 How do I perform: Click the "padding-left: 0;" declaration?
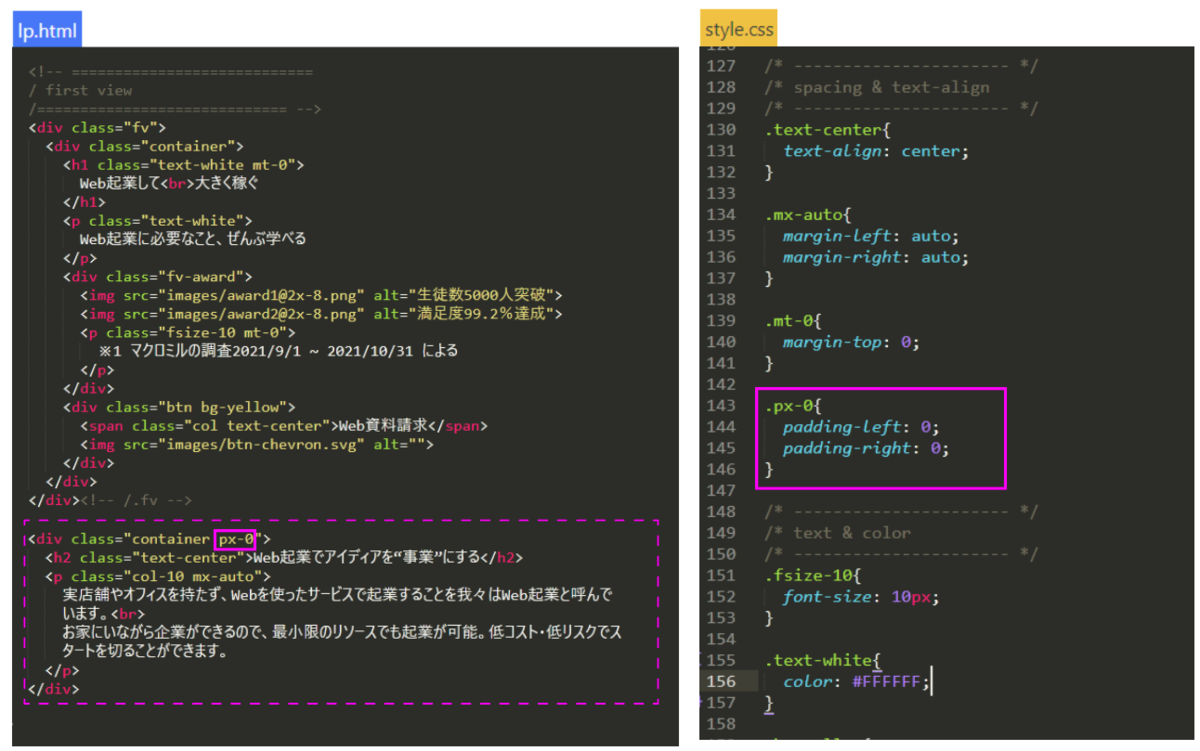click(x=861, y=427)
